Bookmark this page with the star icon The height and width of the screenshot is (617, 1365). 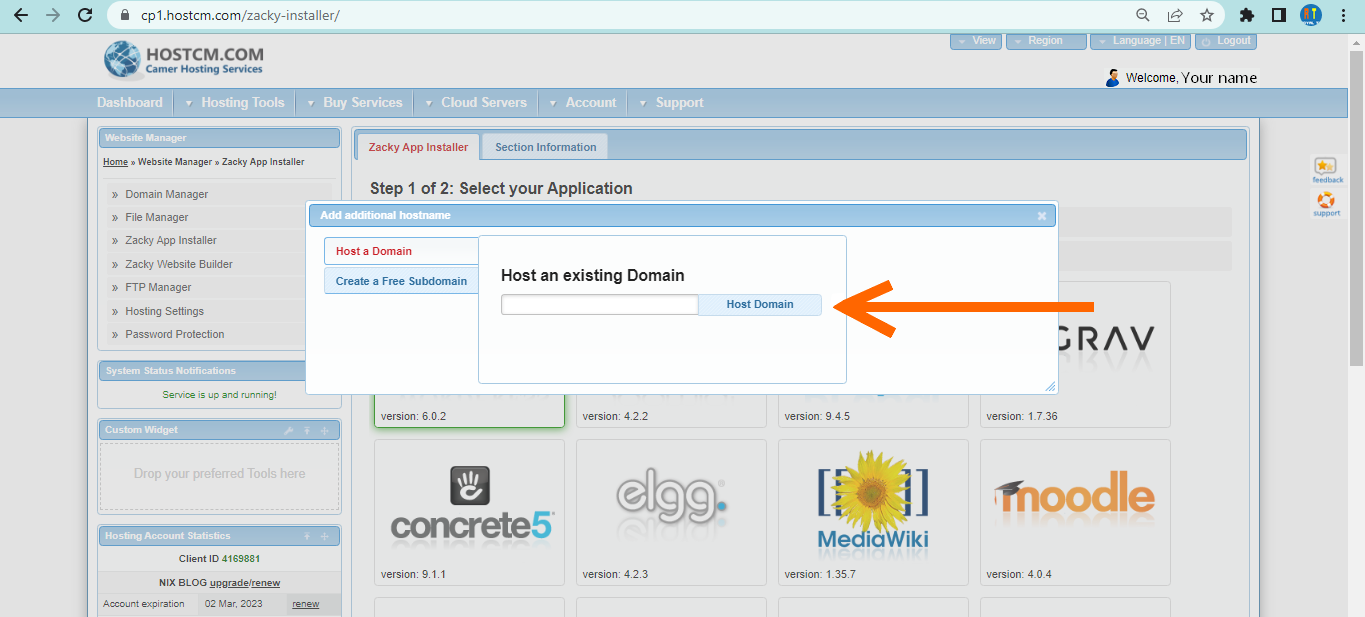(x=1207, y=15)
